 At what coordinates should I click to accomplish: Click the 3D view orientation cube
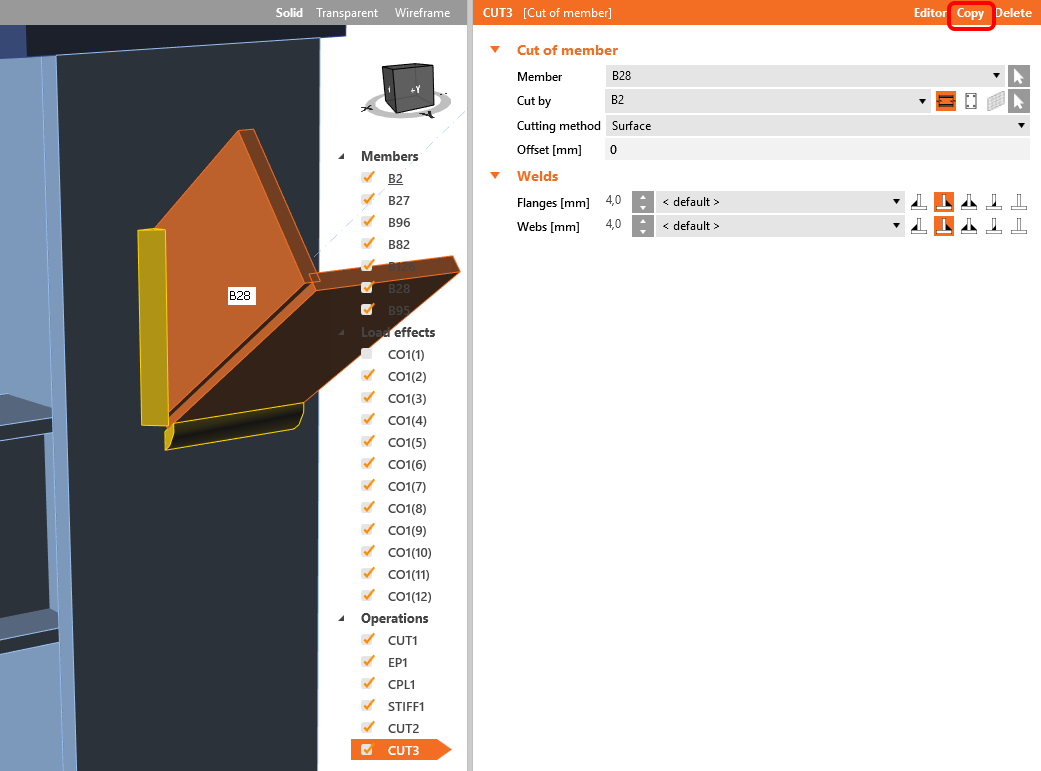tap(408, 89)
